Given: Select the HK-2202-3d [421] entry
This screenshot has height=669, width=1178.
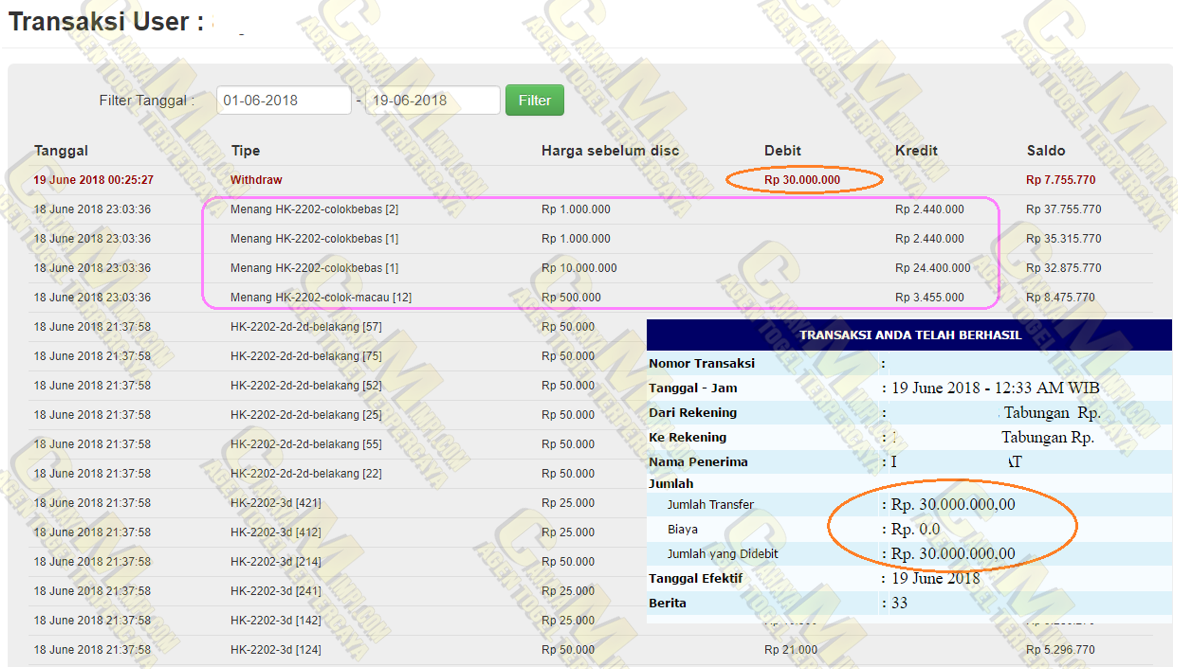Looking at the screenshot, I should point(275,503).
